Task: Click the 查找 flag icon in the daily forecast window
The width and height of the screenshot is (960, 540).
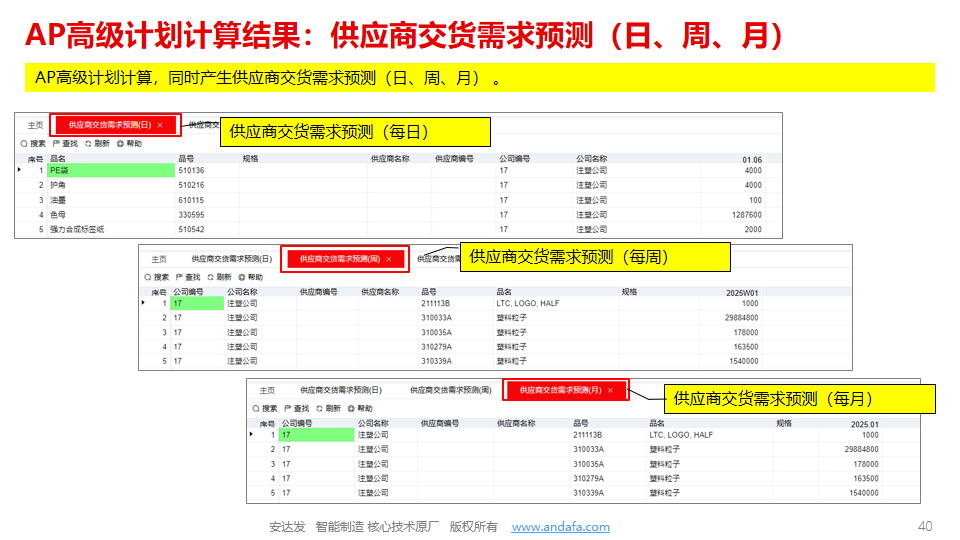Action: [56, 144]
